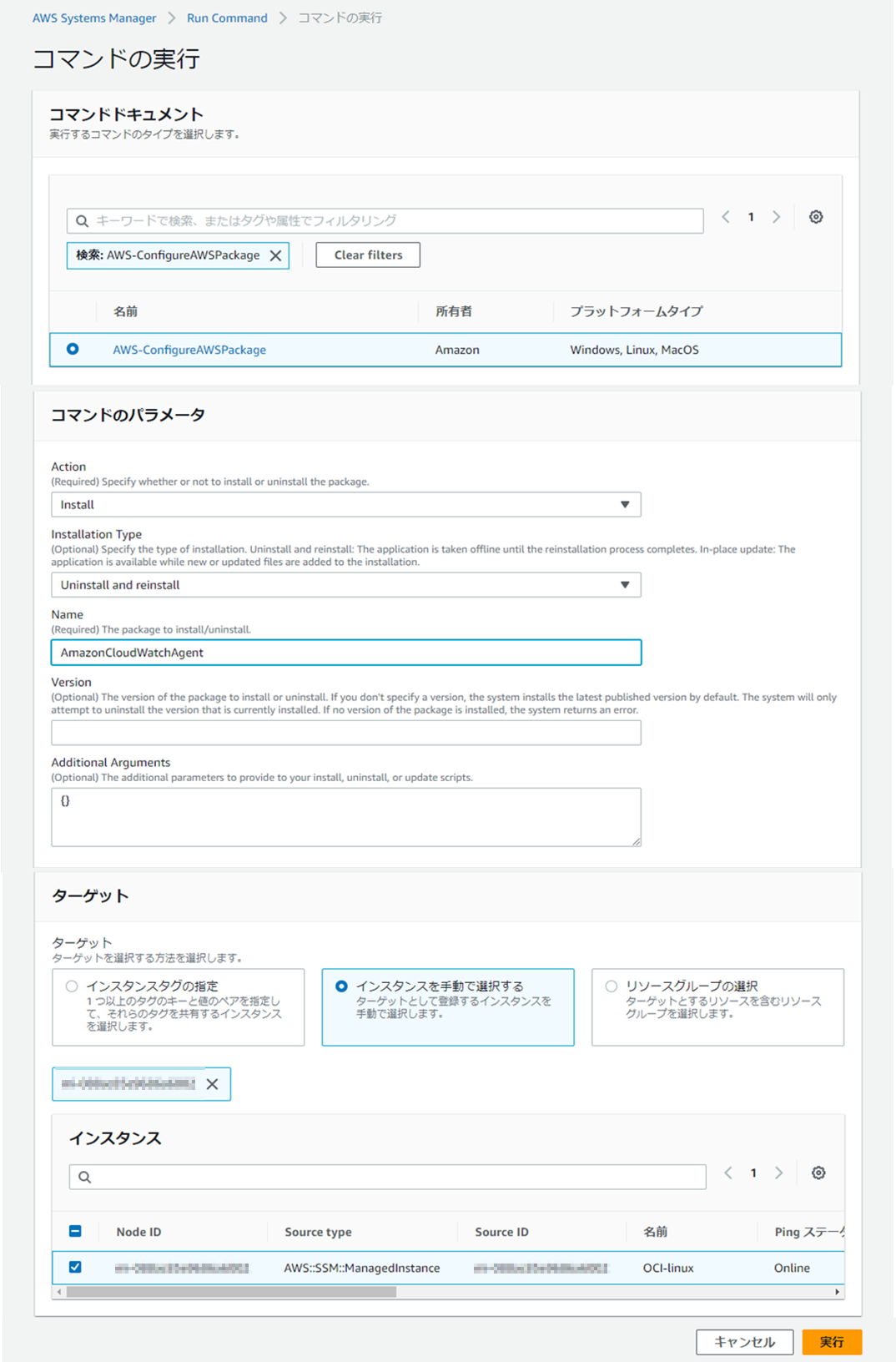The width and height of the screenshot is (896, 1362).
Task: Click 所有者 column header
Action: (x=454, y=311)
